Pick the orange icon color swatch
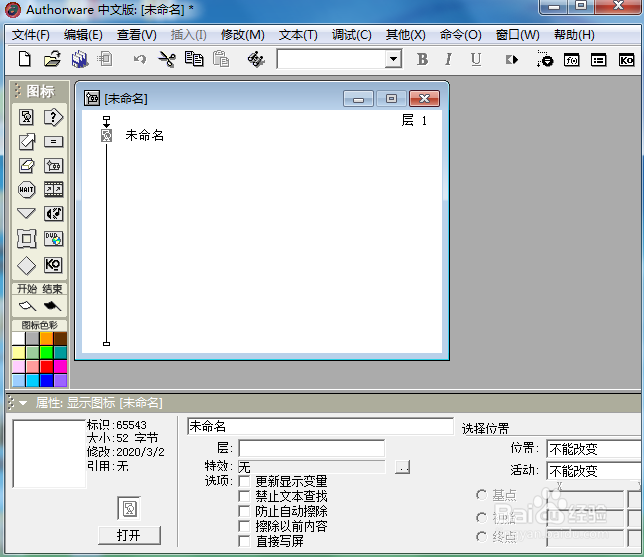 point(46,339)
